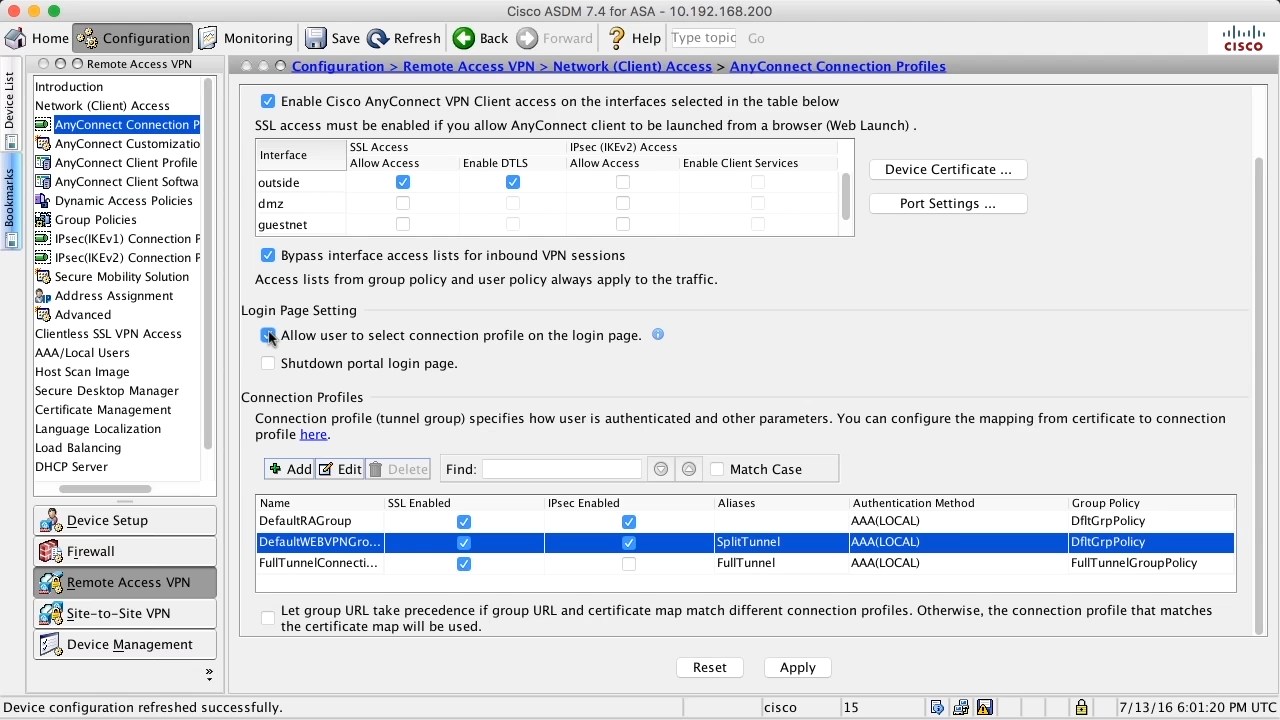Click the Reset button
The height and width of the screenshot is (720, 1280).
(x=710, y=667)
